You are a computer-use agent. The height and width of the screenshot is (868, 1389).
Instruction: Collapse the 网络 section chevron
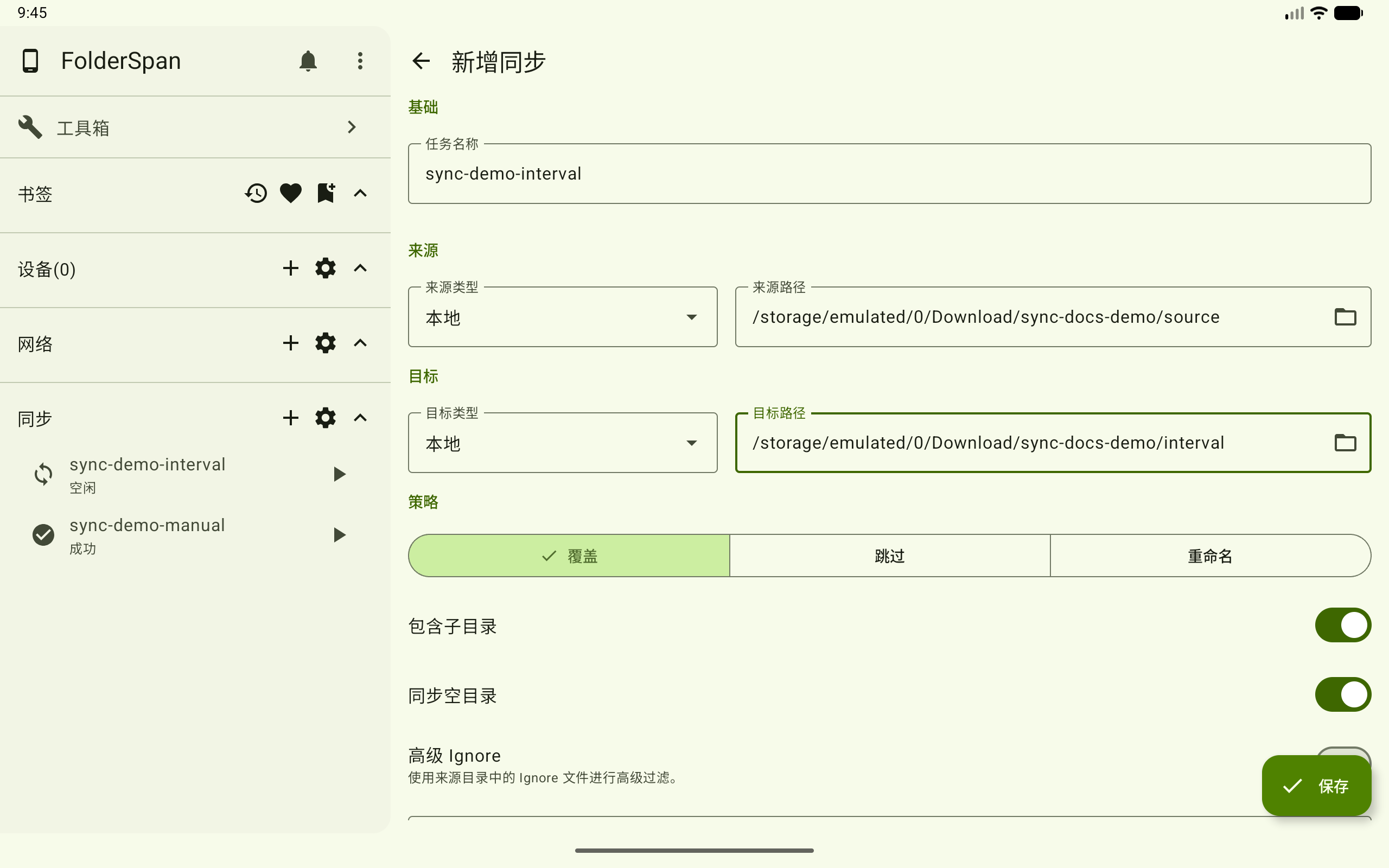[x=360, y=343]
